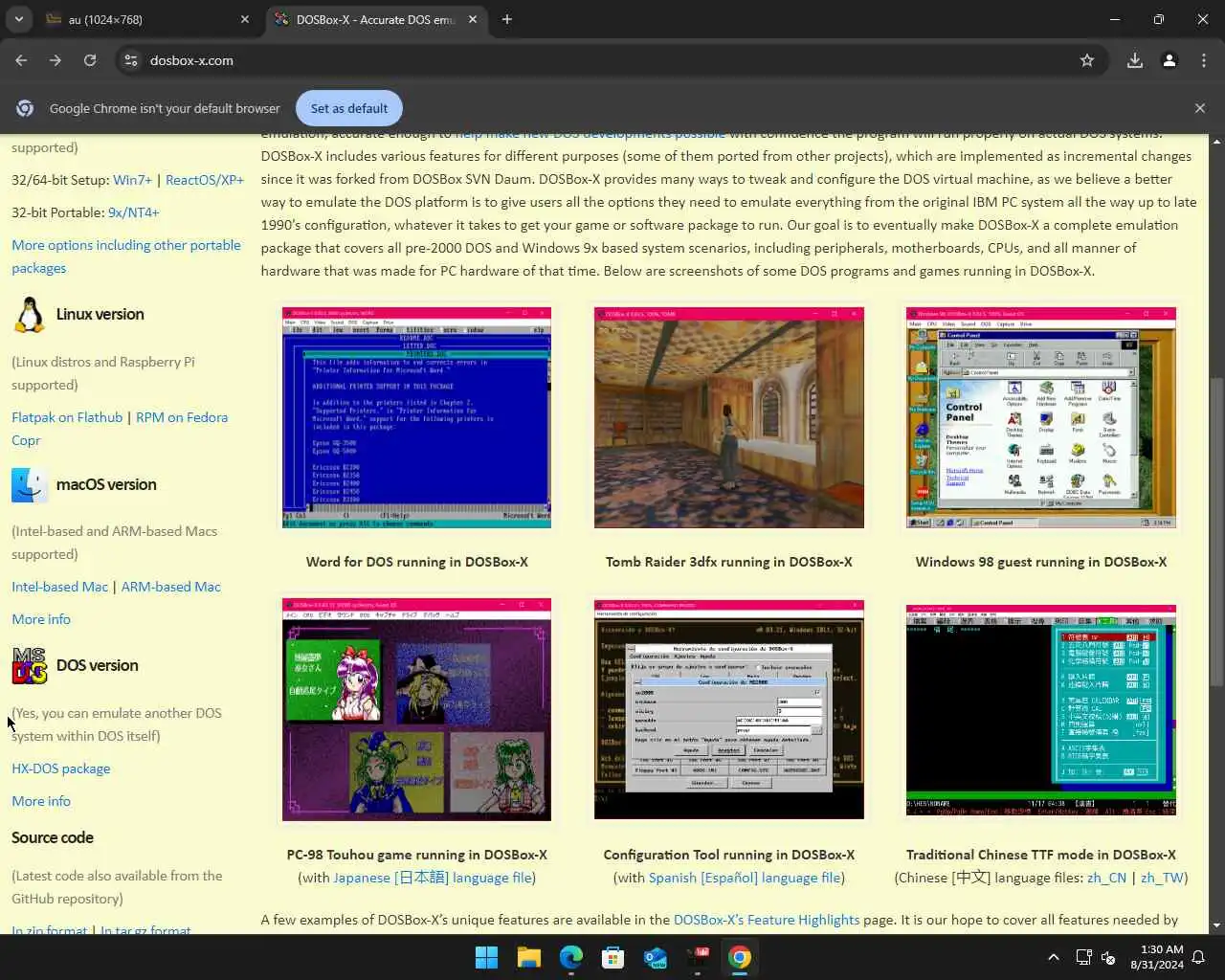
Task: Click the dosbox-x.com address bar
Action: point(612,60)
